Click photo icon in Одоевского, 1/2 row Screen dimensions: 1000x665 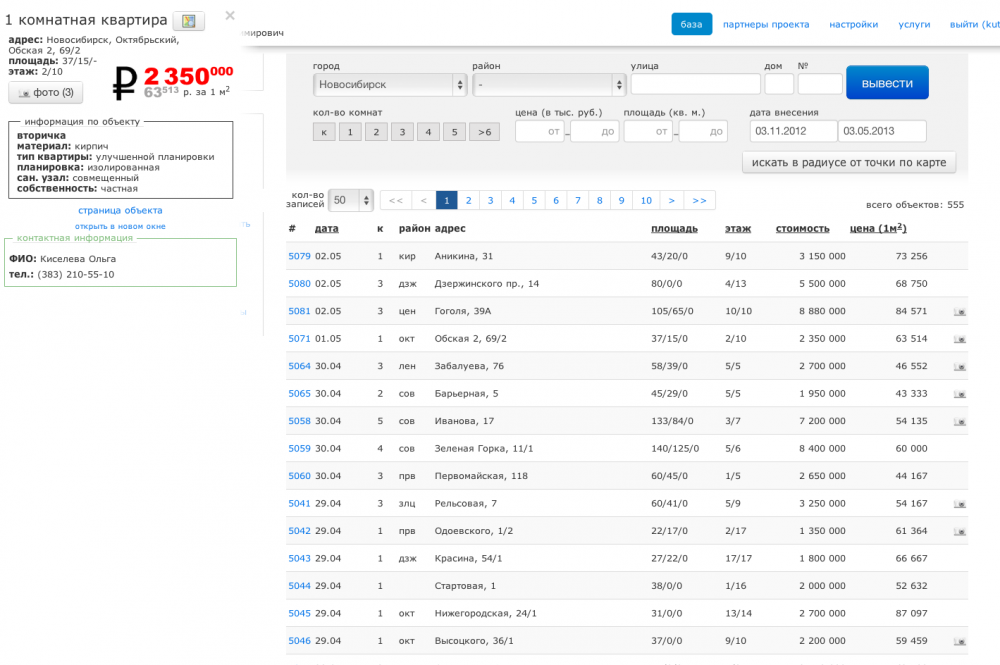pyautogui.click(x=960, y=531)
